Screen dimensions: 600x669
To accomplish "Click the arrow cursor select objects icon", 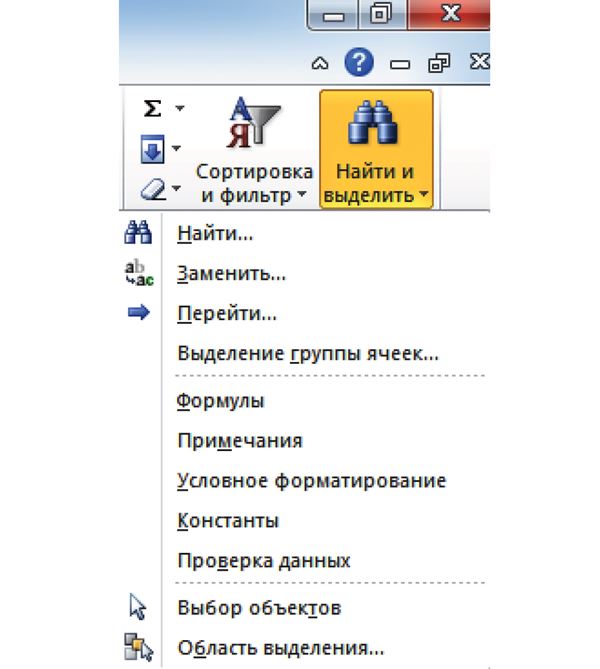I will tap(138, 606).
